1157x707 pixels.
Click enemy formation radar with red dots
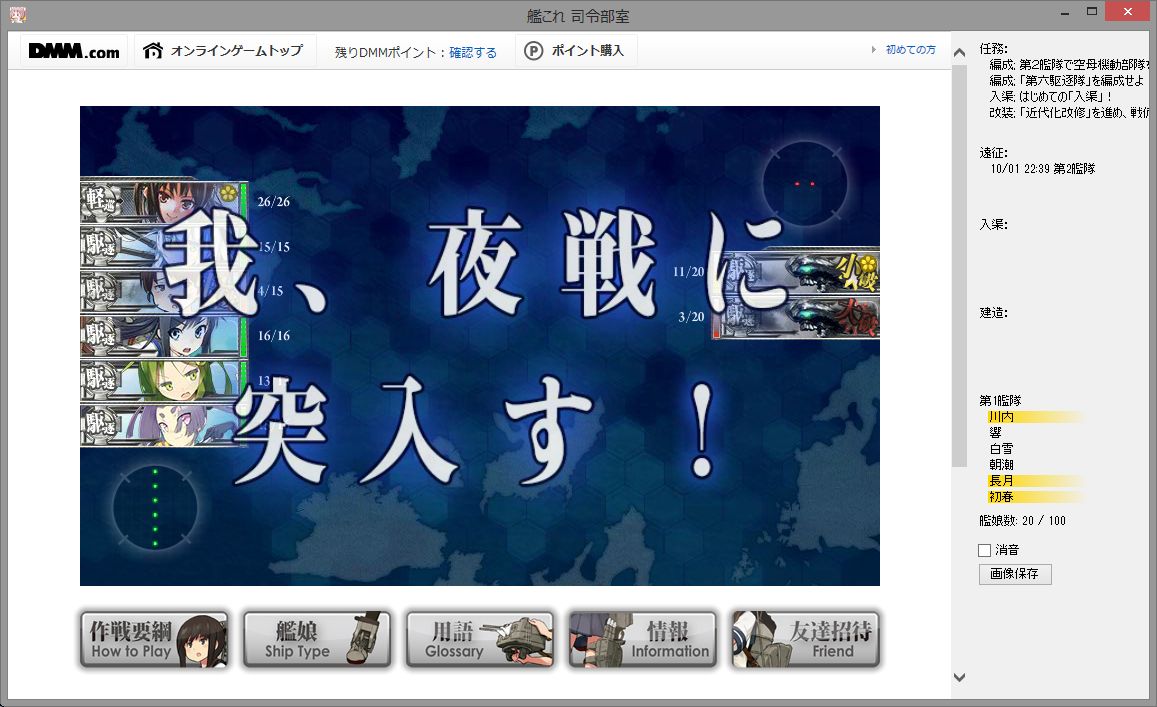tap(804, 184)
